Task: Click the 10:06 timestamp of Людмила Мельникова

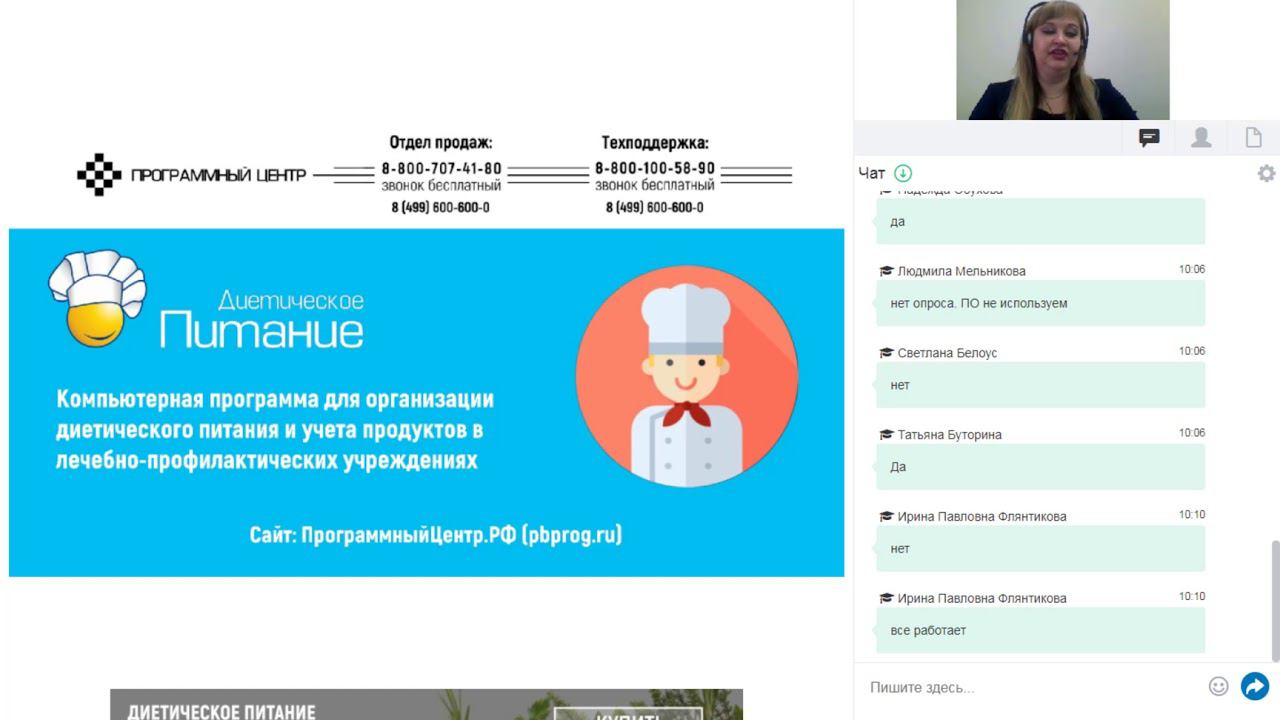Action: click(x=1192, y=270)
